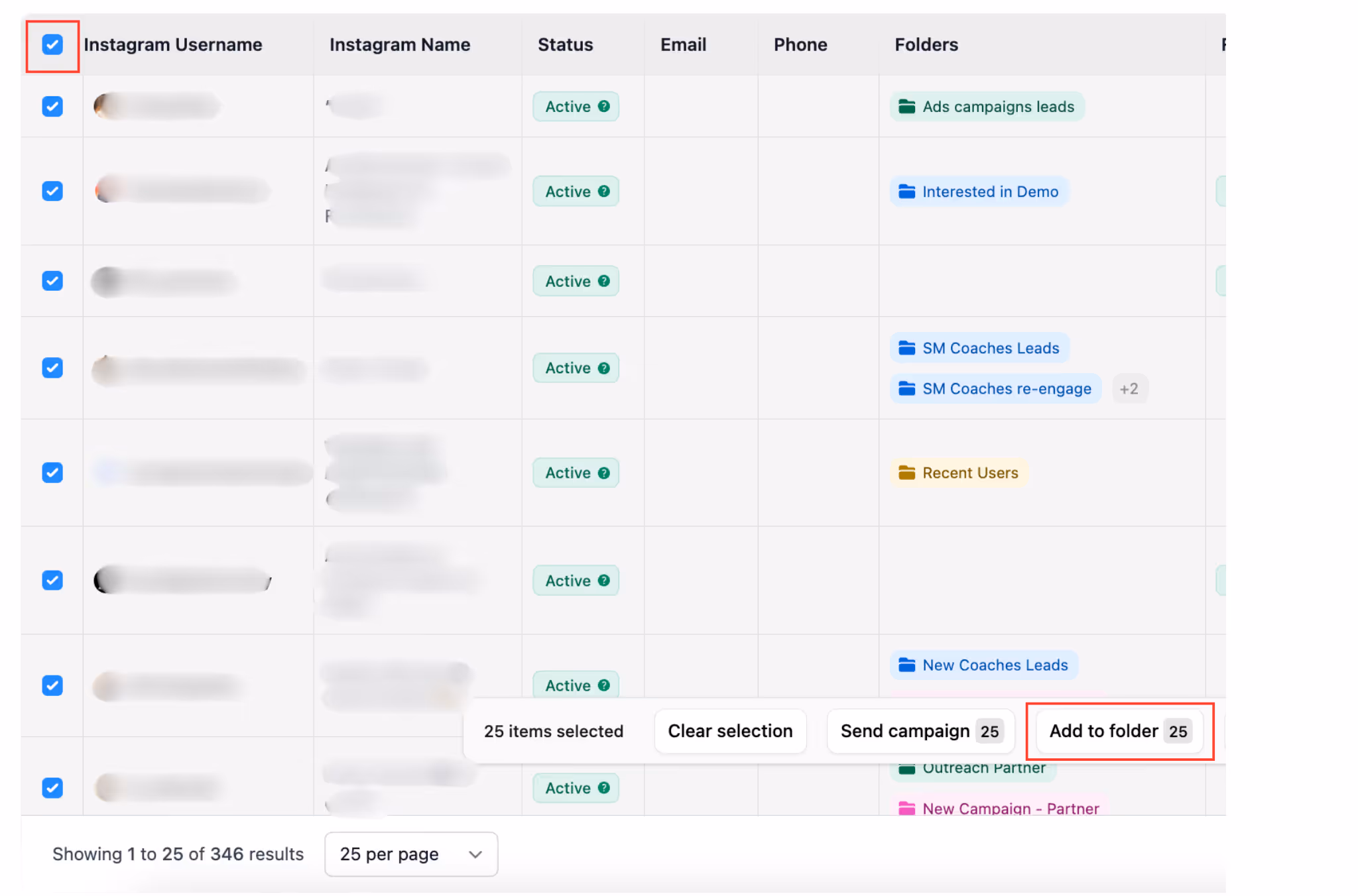This screenshot has width=1358, height=896.
Task: Click the SM Coaches re-engage folder icon
Action: [906, 389]
